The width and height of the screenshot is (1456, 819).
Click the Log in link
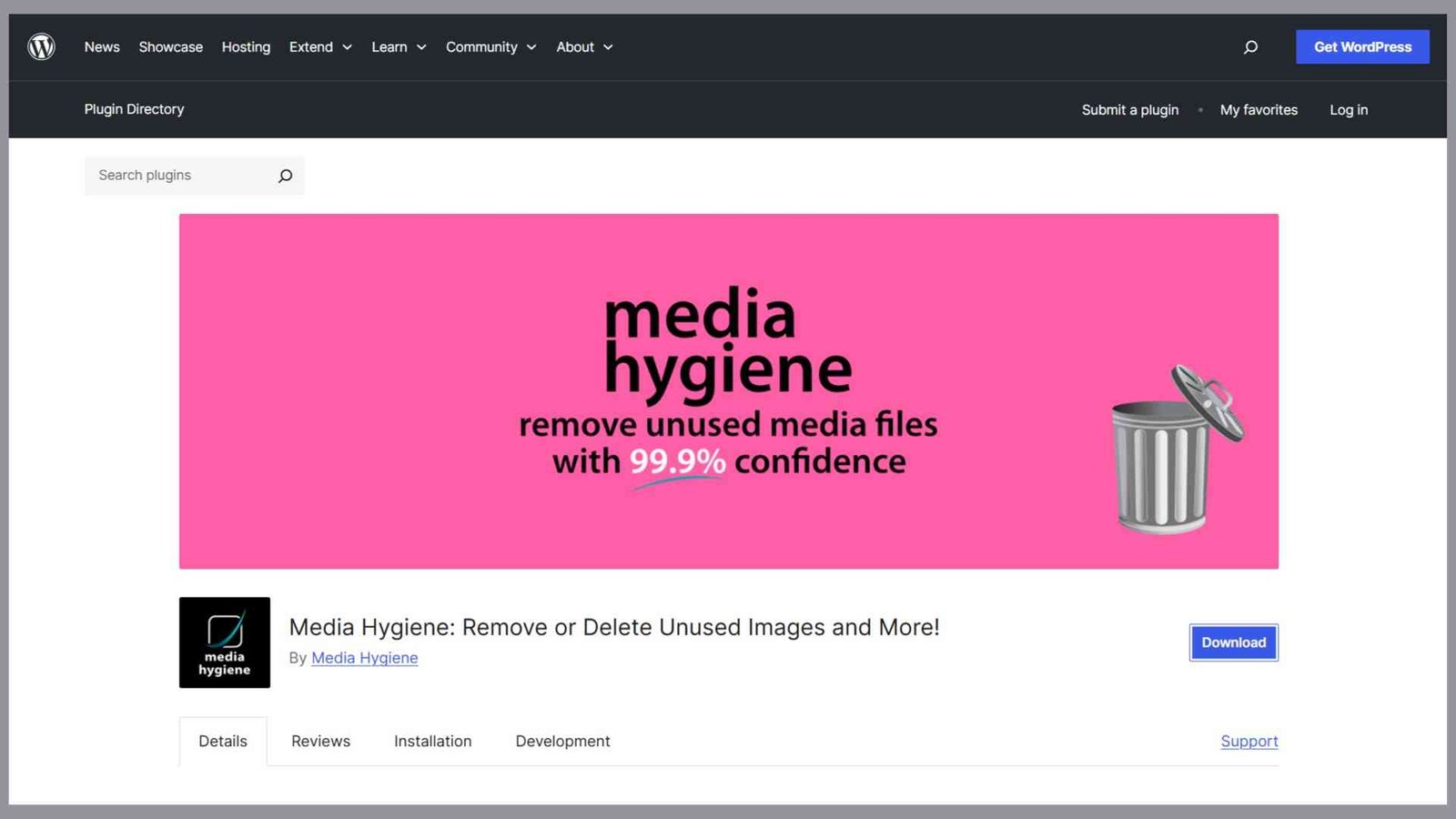pyautogui.click(x=1349, y=110)
